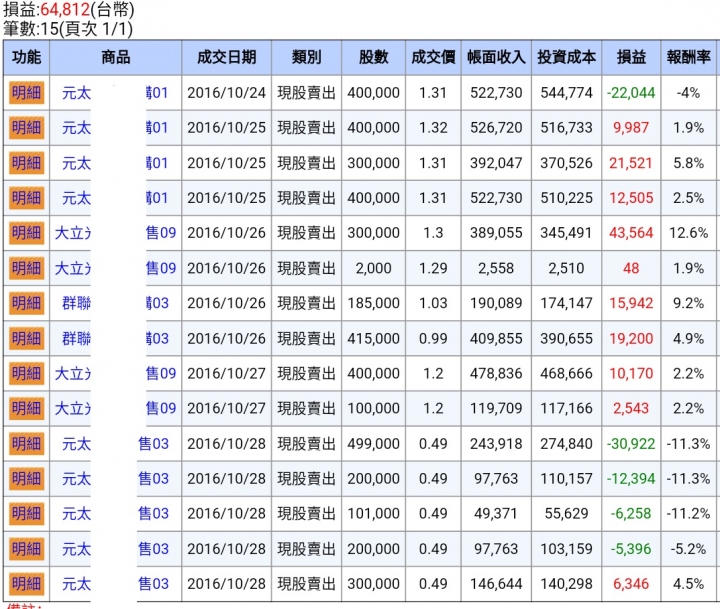Click the 損益 column header
The image size is (720, 609).
tap(631, 57)
